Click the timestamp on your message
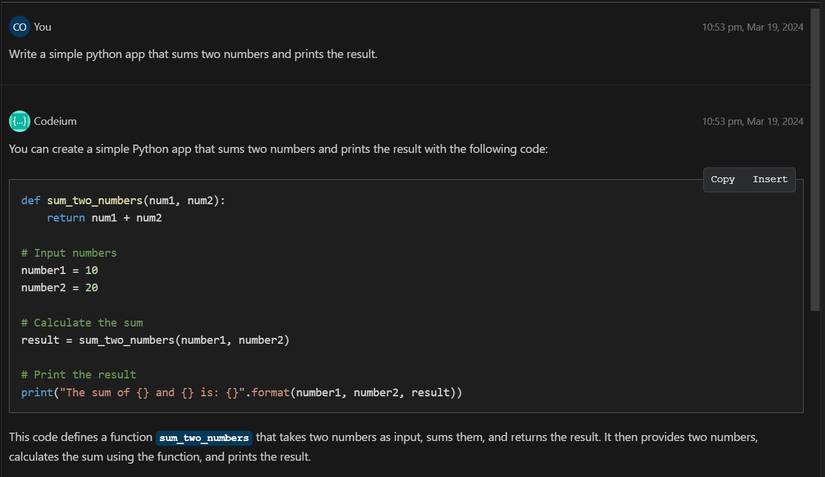This screenshot has height=477, width=825. point(752,27)
